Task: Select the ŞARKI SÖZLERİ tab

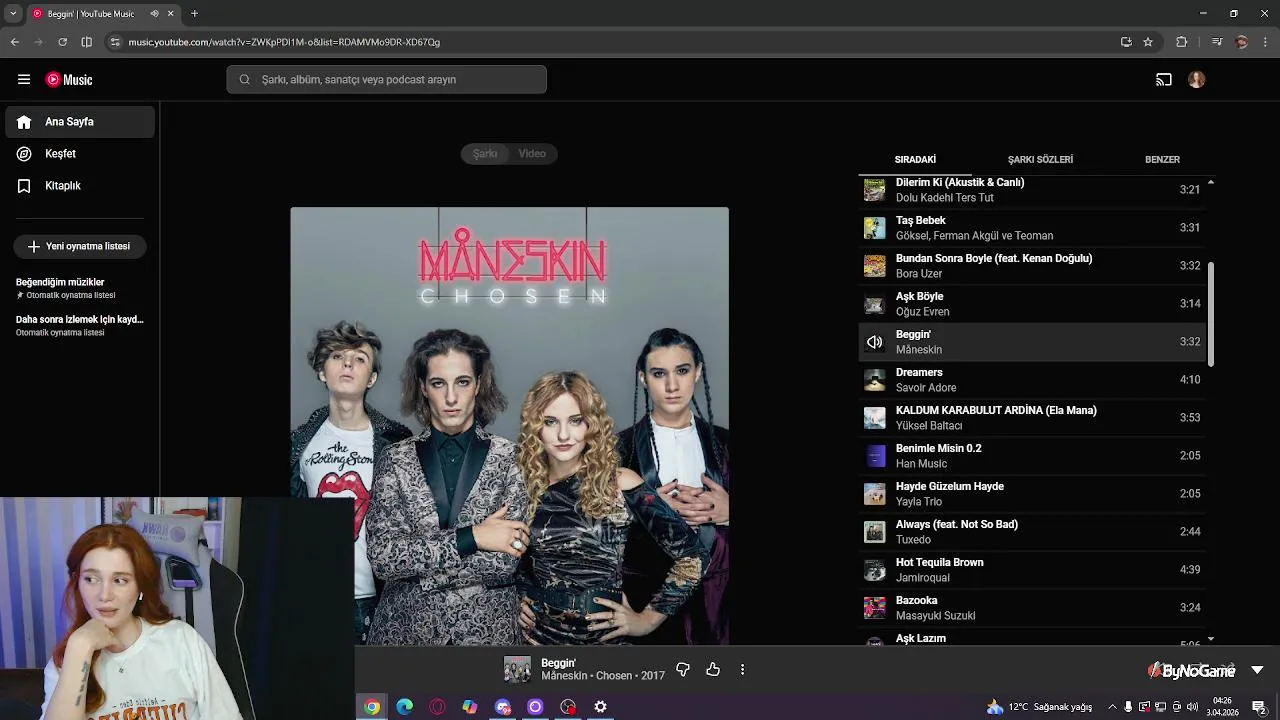Action: [1040, 159]
